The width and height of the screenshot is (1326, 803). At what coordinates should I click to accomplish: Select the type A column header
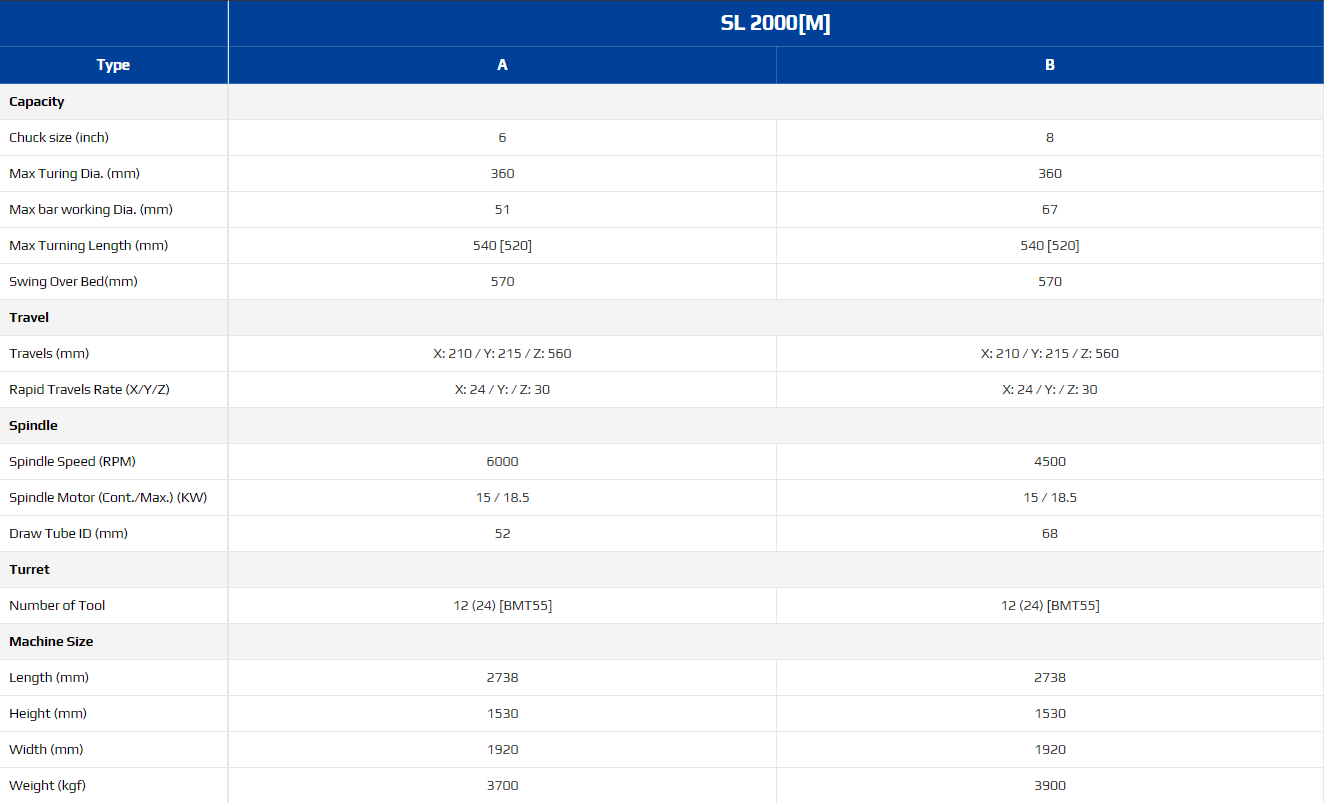pyautogui.click(x=502, y=65)
